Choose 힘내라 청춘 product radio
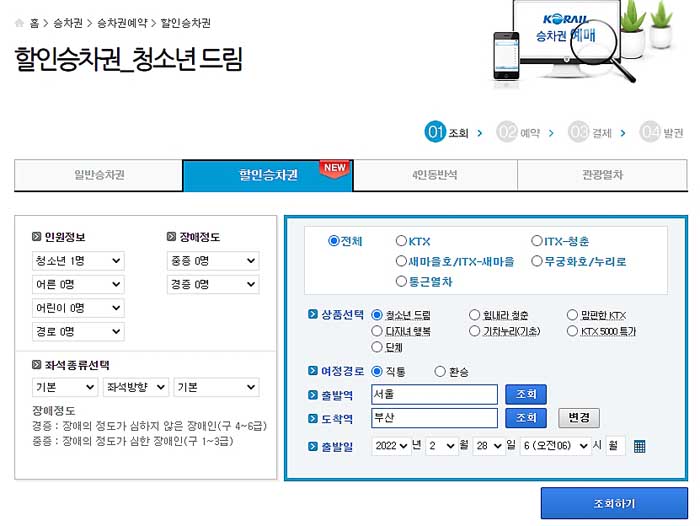 pyautogui.click(x=474, y=315)
